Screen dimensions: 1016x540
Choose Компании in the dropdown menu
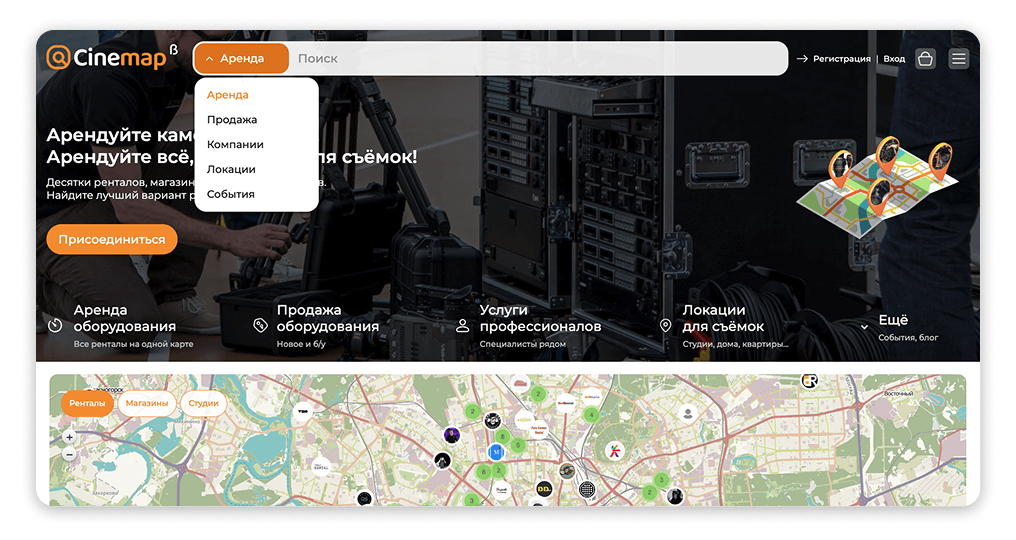235,145
